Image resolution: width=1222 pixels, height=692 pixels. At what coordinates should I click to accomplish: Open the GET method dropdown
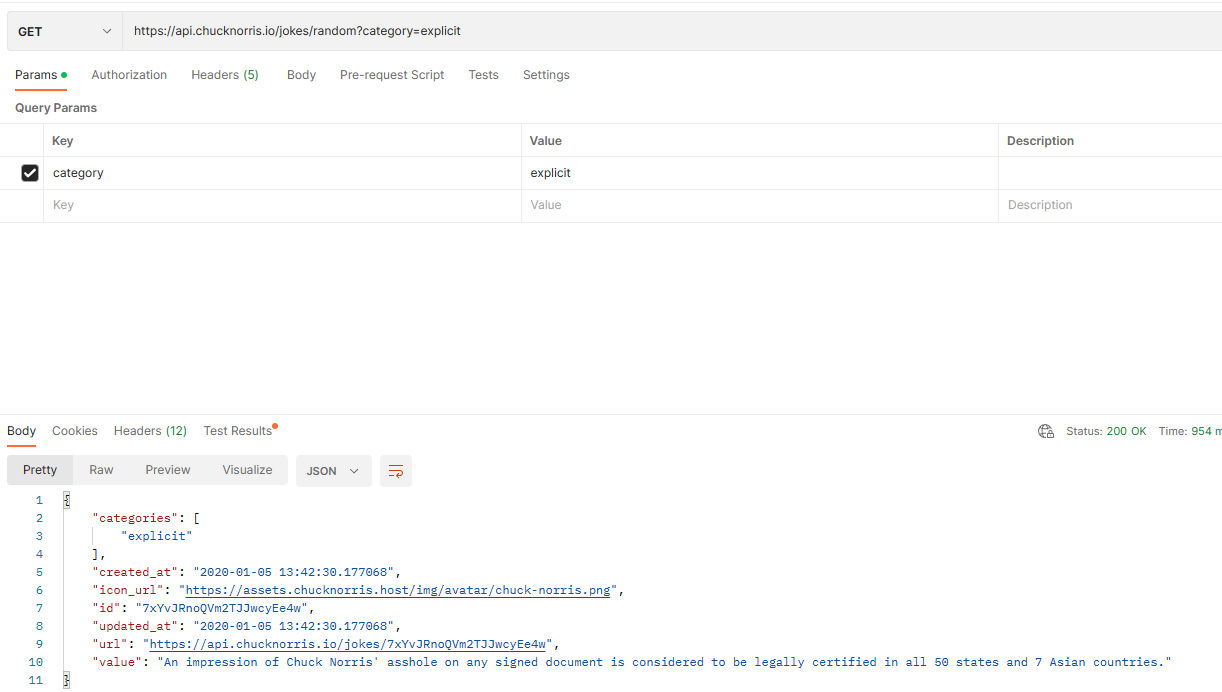(x=65, y=31)
